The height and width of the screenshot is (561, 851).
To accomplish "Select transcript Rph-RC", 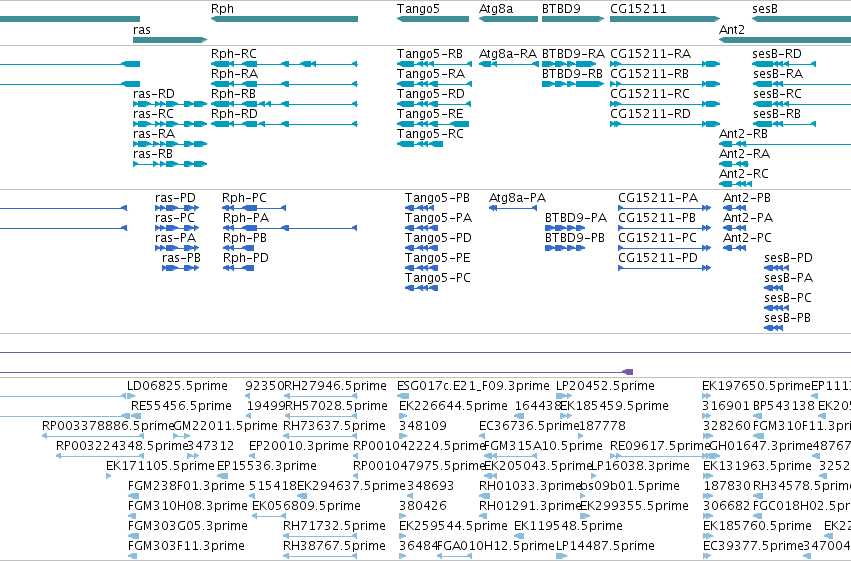I will 284,64.
